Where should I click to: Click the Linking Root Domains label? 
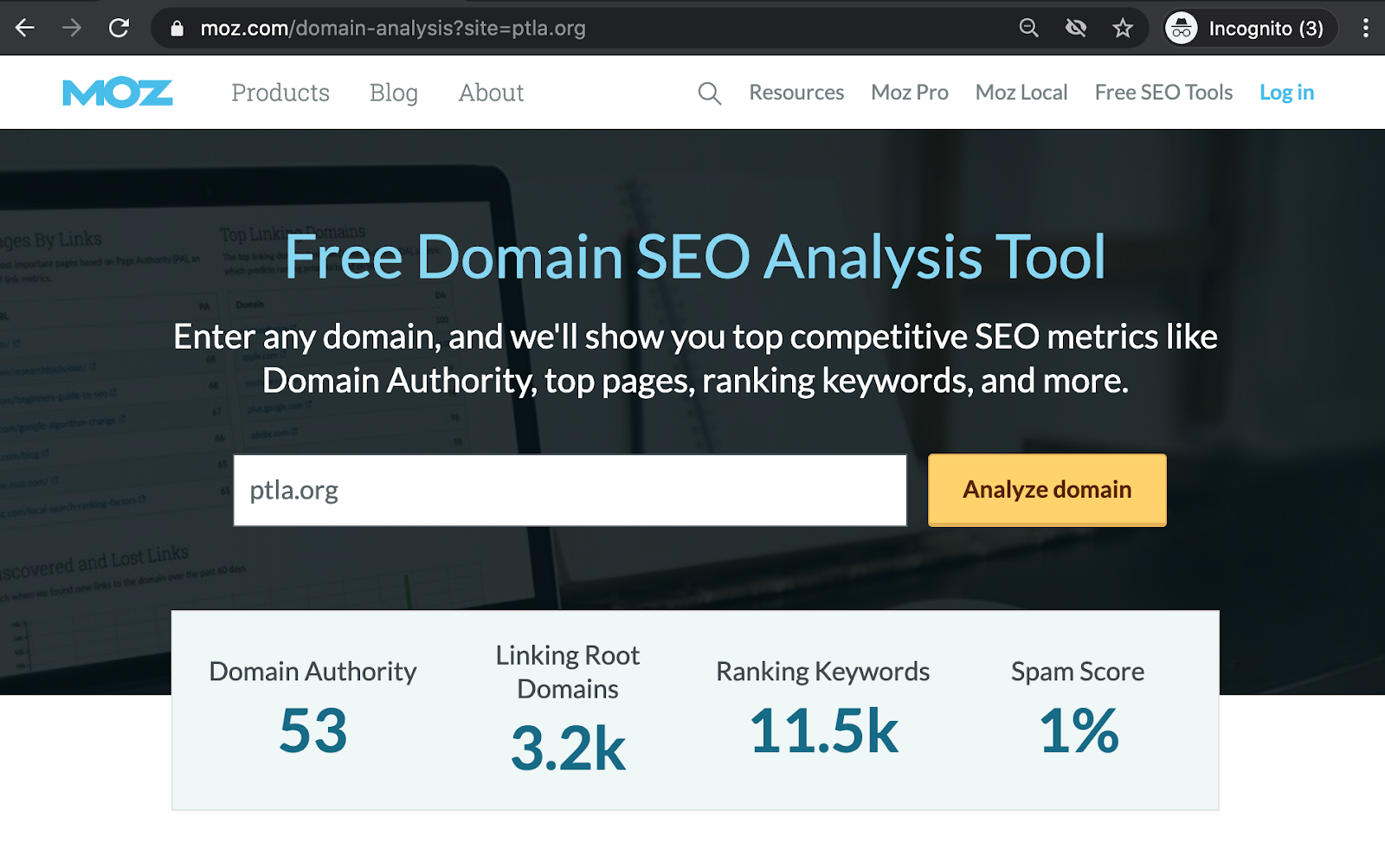[568, 672]
